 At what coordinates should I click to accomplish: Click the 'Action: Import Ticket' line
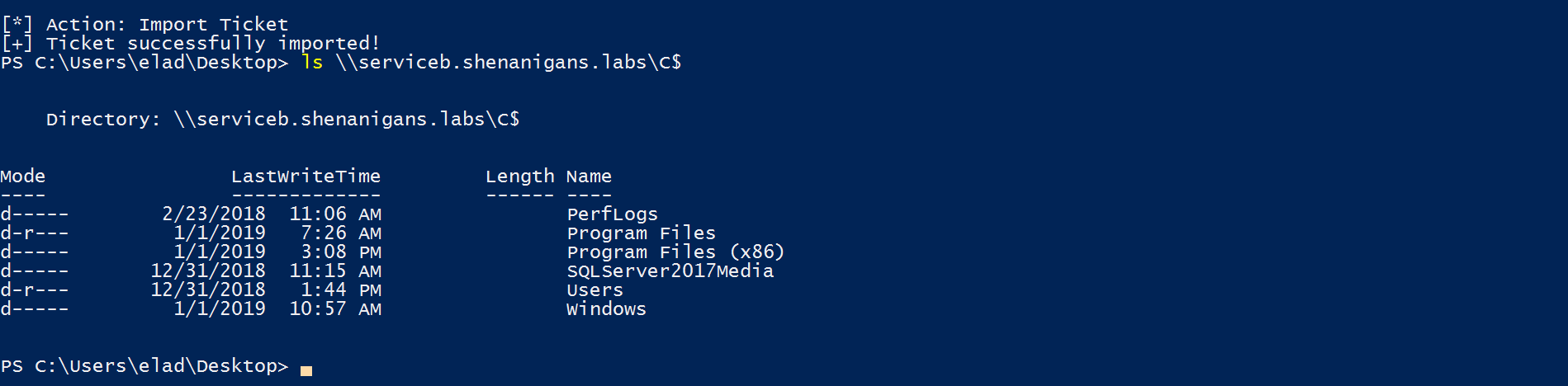pos(167,25)
